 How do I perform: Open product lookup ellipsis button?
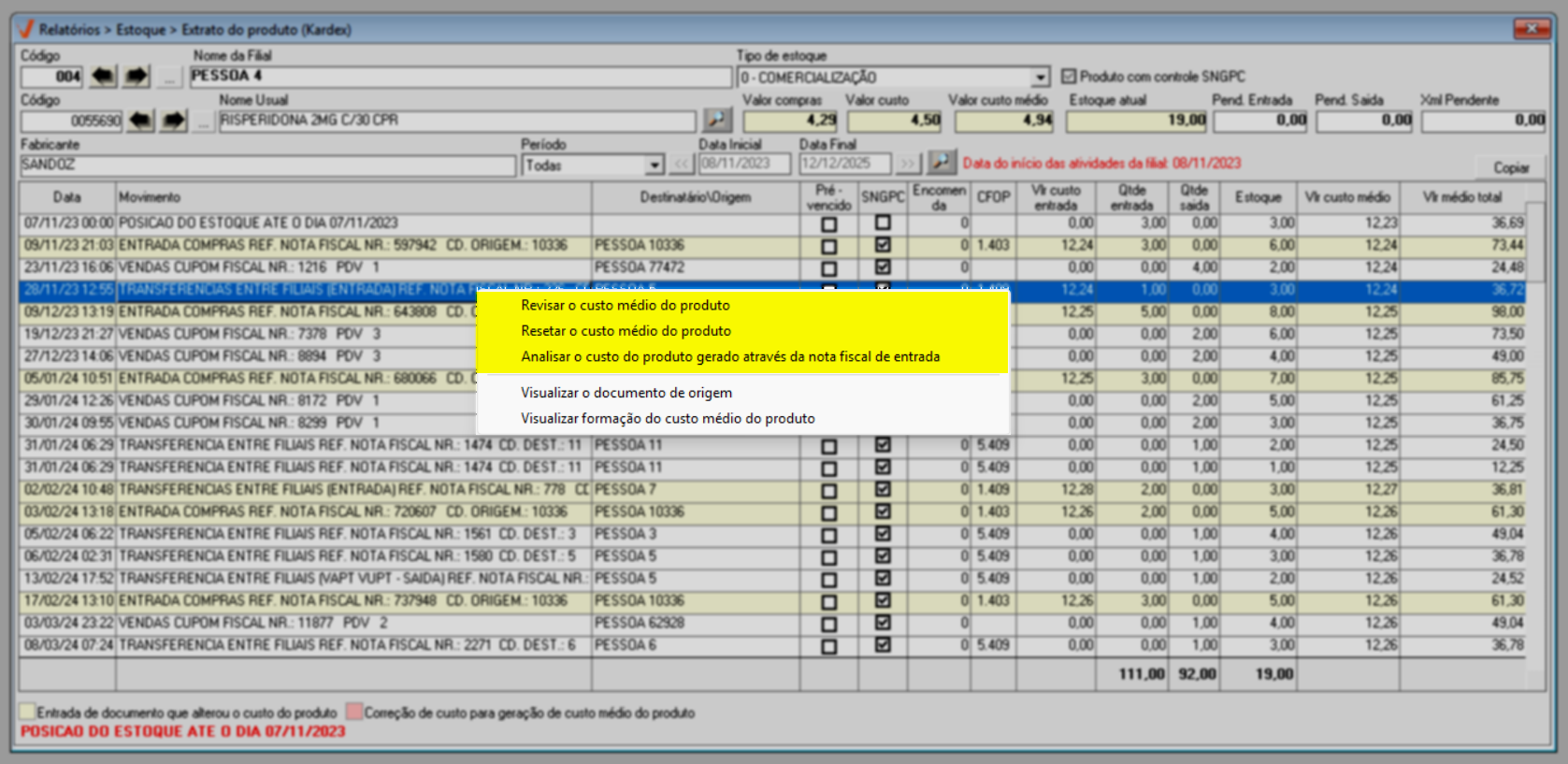point(203,122)
